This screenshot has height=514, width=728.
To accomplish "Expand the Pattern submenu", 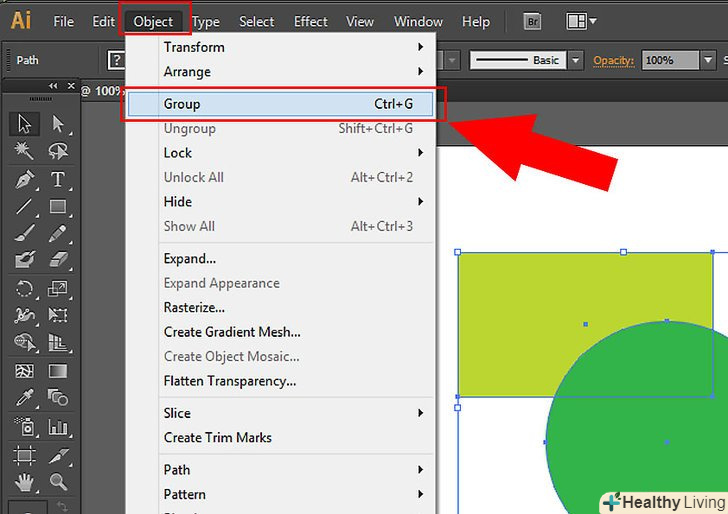I will click(x=420, y=494).
